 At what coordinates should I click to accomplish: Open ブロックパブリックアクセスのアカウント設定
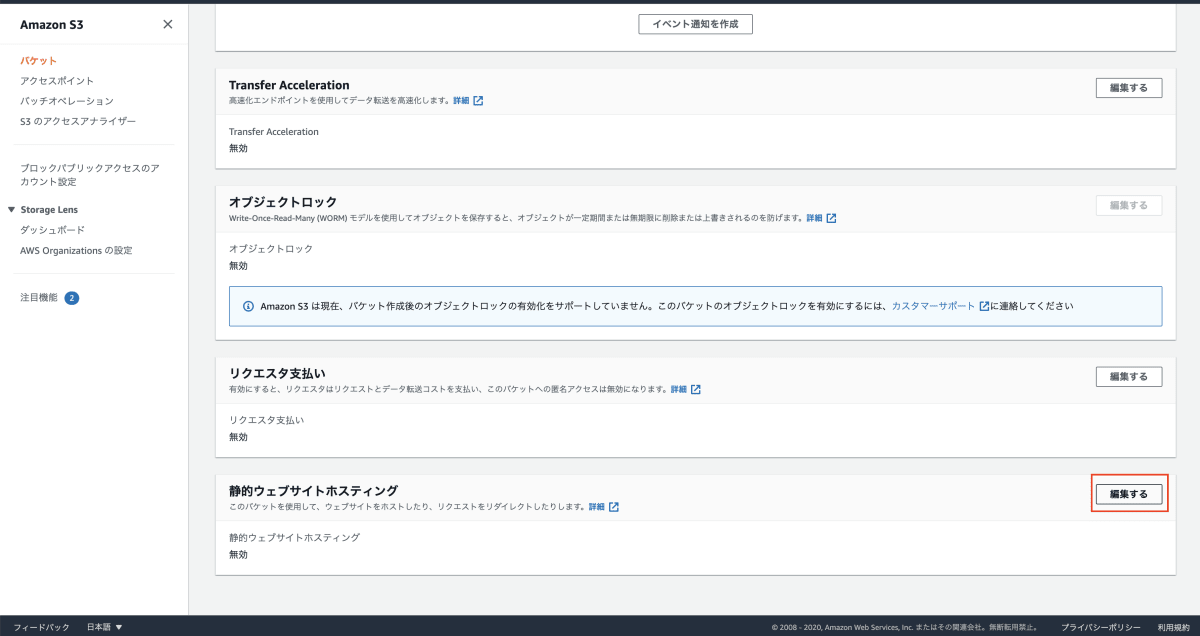tap(90, 175)
